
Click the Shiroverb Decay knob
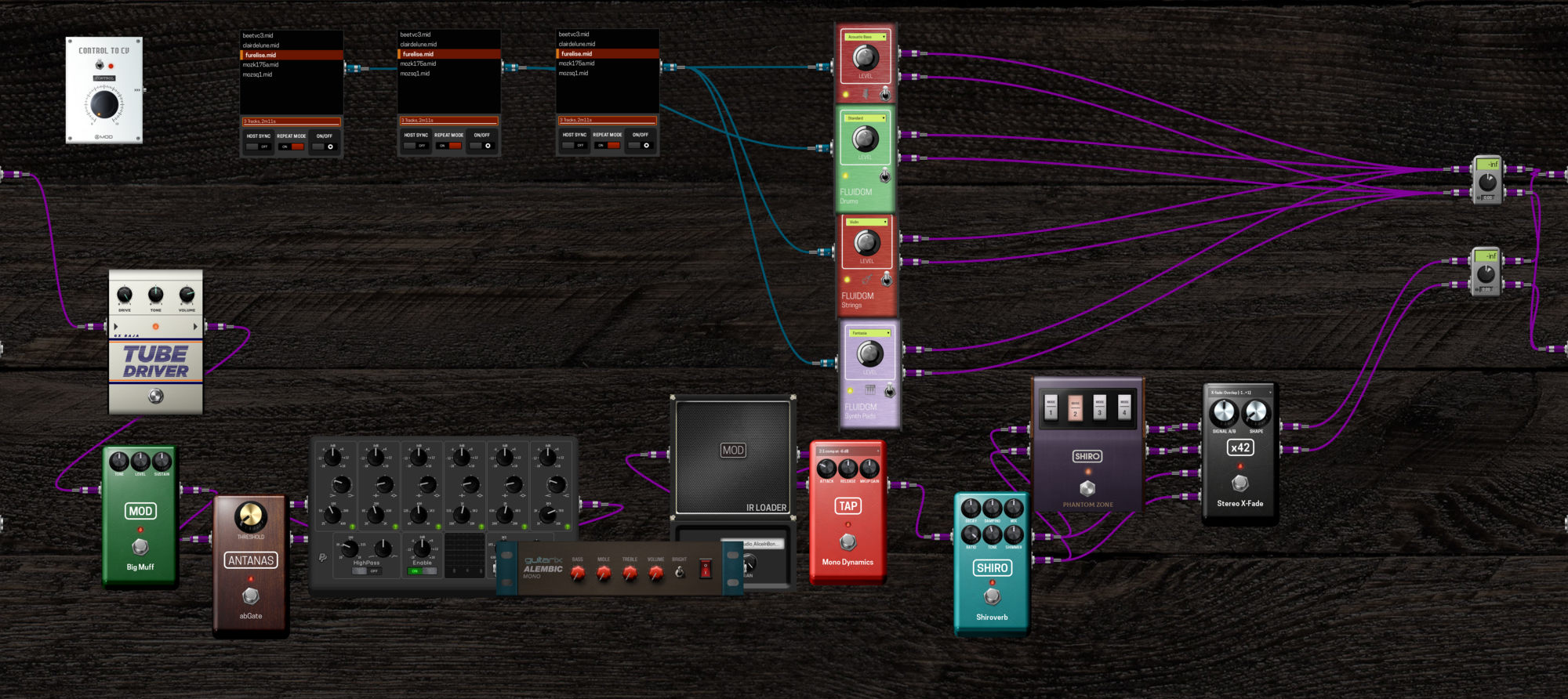tap(971, 508)
